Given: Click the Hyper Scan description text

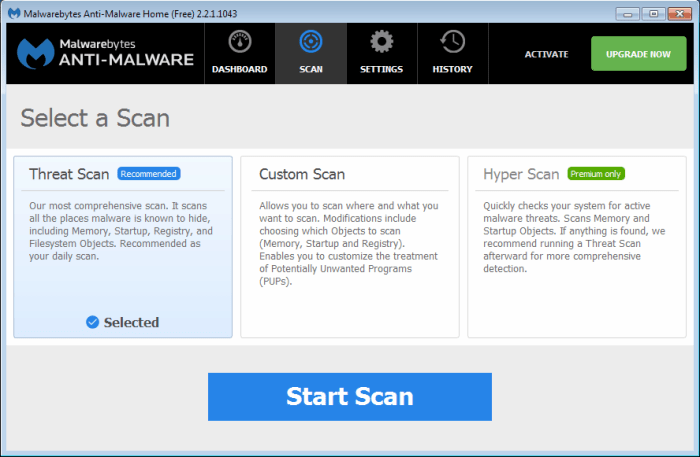Looking at the screenshot, I should pos(574,237).
